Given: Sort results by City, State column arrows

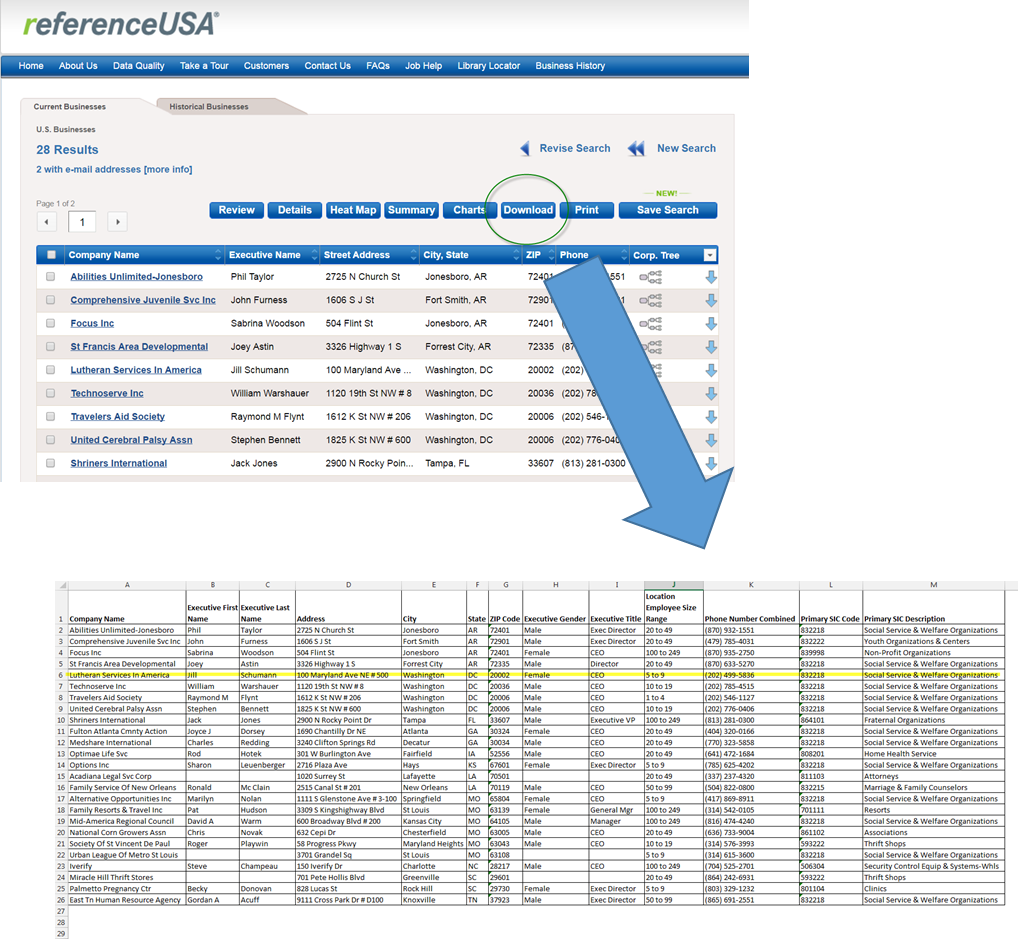Looking at the screenshot, I should 513,255.
